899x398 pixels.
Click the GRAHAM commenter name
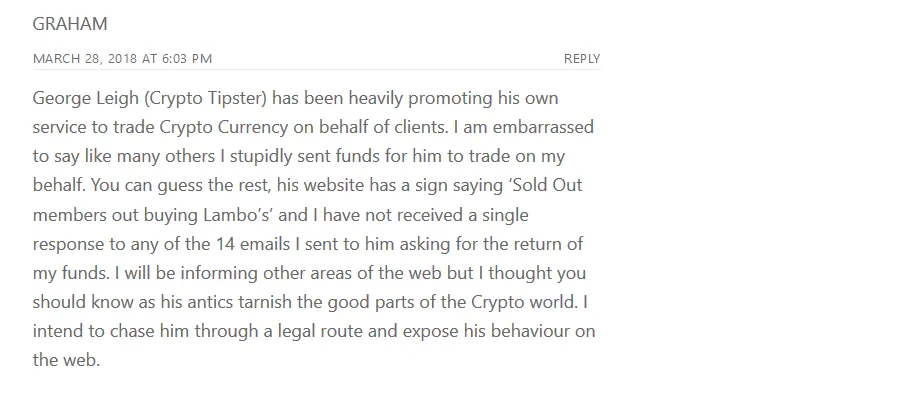(70, 24)
